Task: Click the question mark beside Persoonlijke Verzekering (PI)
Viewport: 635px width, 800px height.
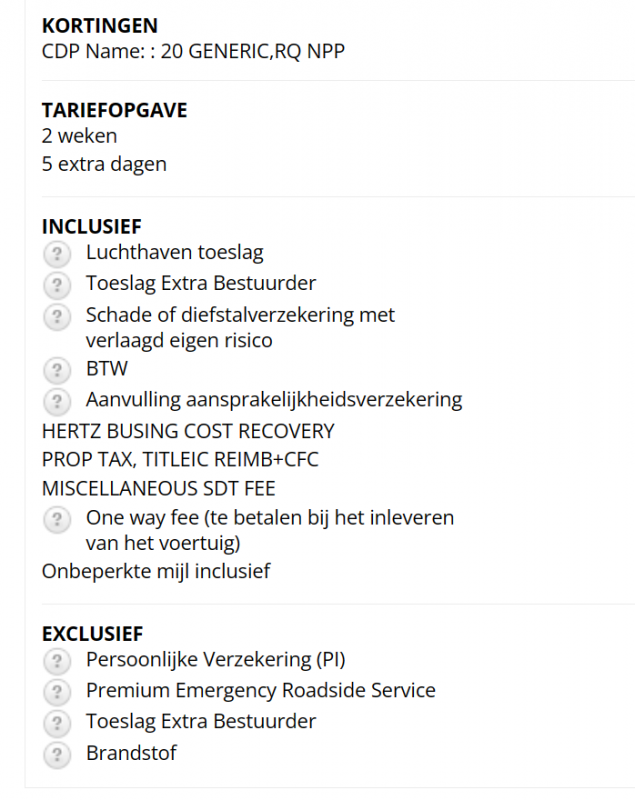Action: tap(57, 660)
